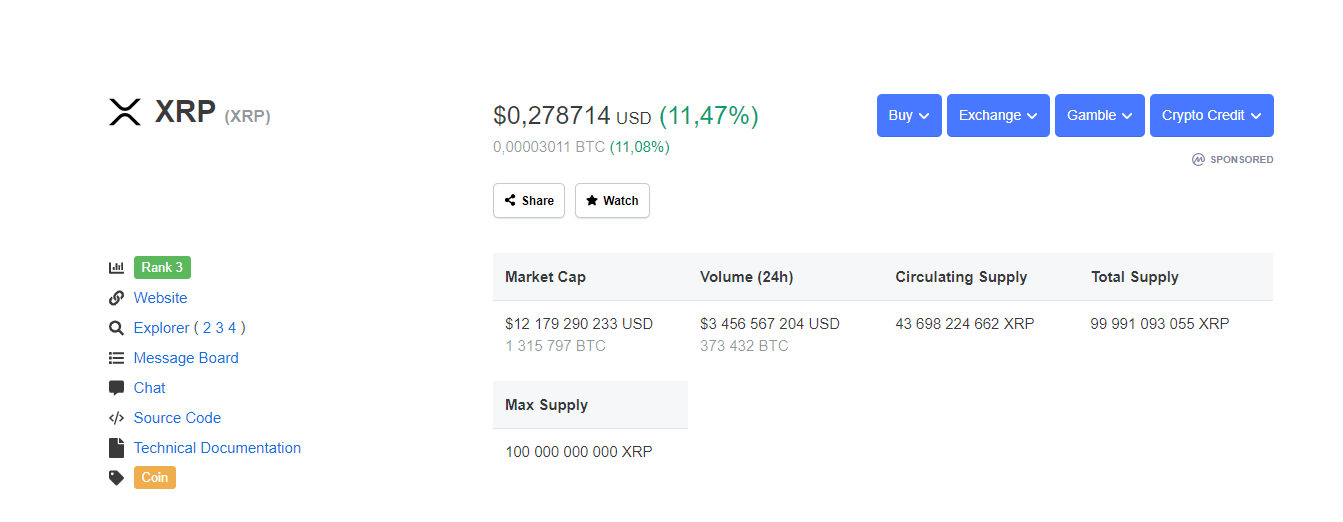1343x522 pixels.
Task: Click the document icon for Technical Documentation
Action: [115, 448]
